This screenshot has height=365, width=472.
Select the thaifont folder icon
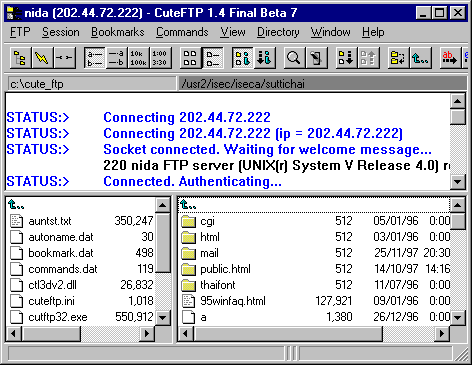pyautogui.click(x=189, y=285)
